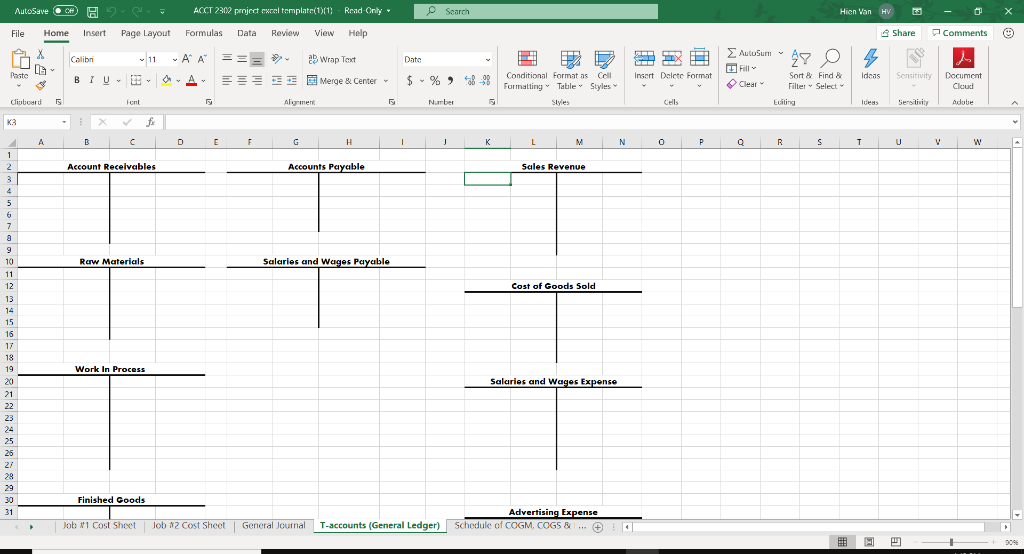Image resolution: width=1024 pixels, height=554 pixels.
Task: Toggle Bold formatting
Action: coord(76,80)
